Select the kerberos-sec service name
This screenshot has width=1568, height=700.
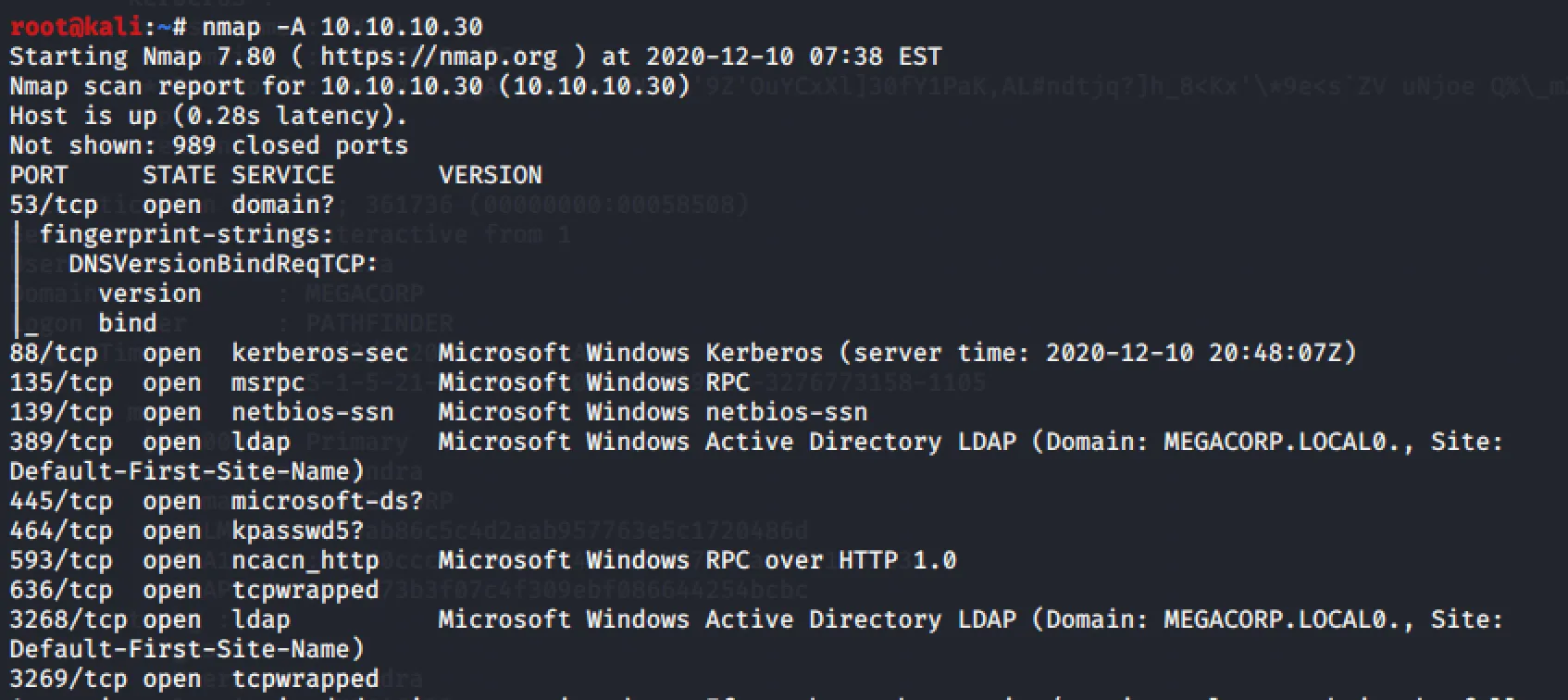pyautogui.click(x=319, y=353)
